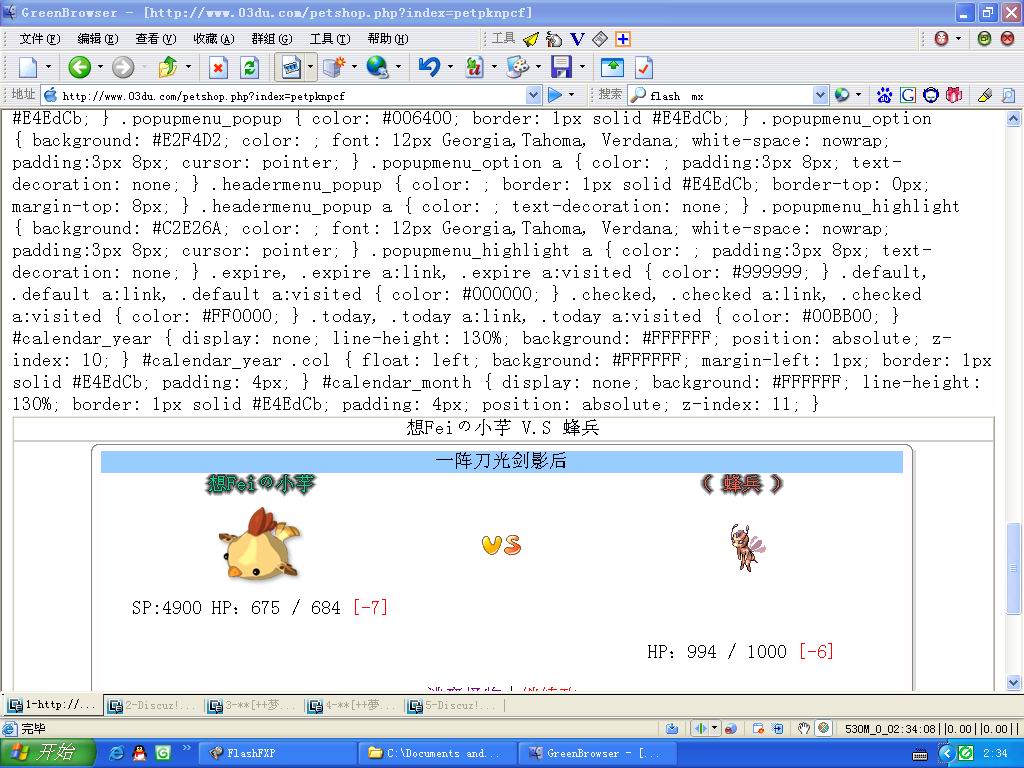Click the floppy disk save icon
Viewport: 1024px width, 768px height.
(x=561, y=67)
